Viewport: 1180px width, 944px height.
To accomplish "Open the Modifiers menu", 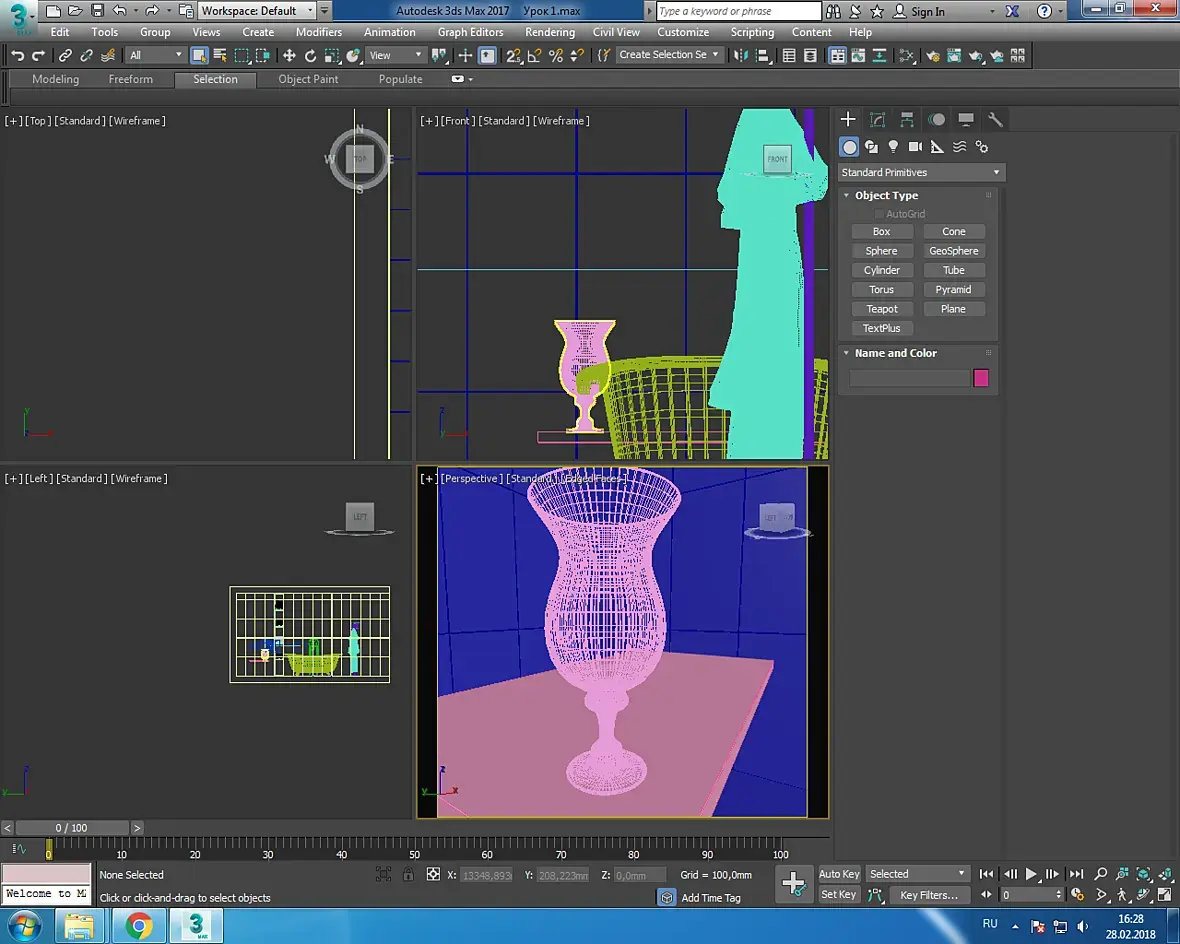I will coord(319,32).
